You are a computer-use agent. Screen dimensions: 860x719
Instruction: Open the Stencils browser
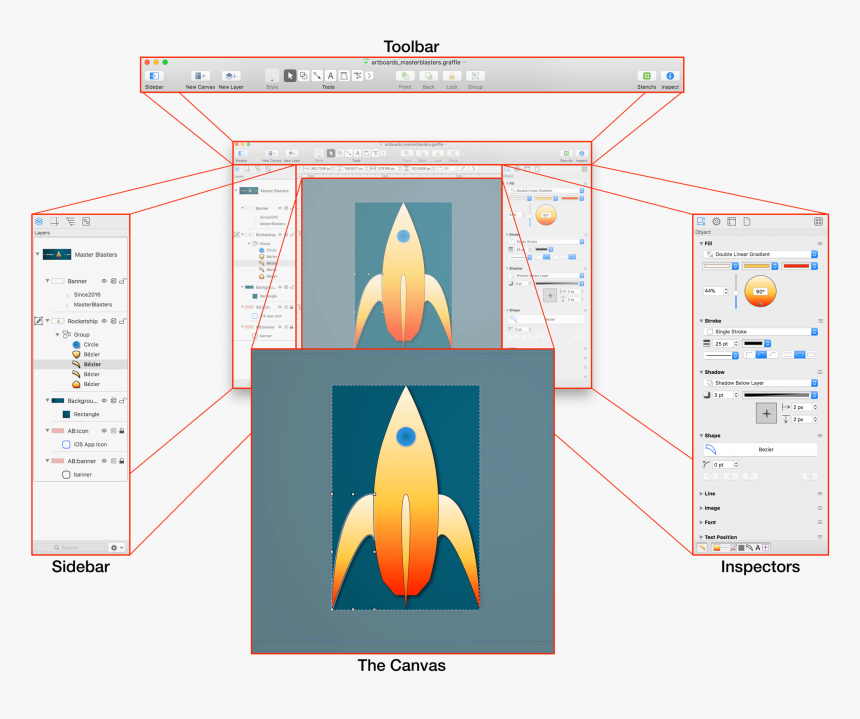click(647, 76)
